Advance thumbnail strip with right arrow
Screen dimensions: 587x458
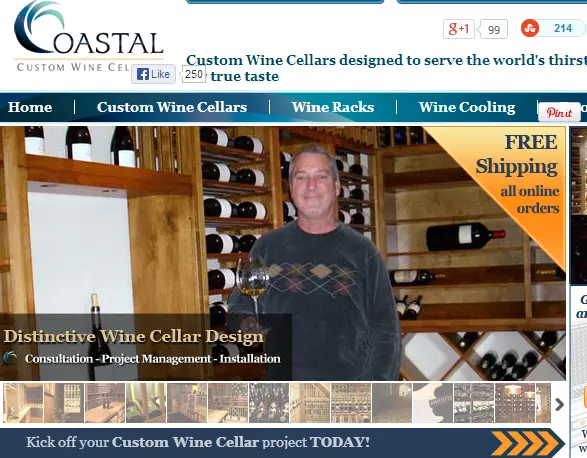(x=559, y=404)
